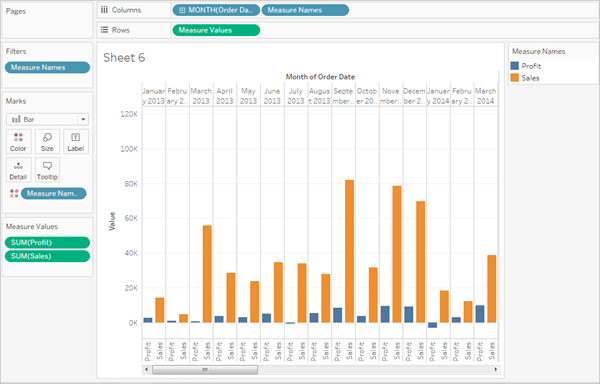Click the Profit blue legend swatch
600x384 pixels.
click(x=515, y=66)
